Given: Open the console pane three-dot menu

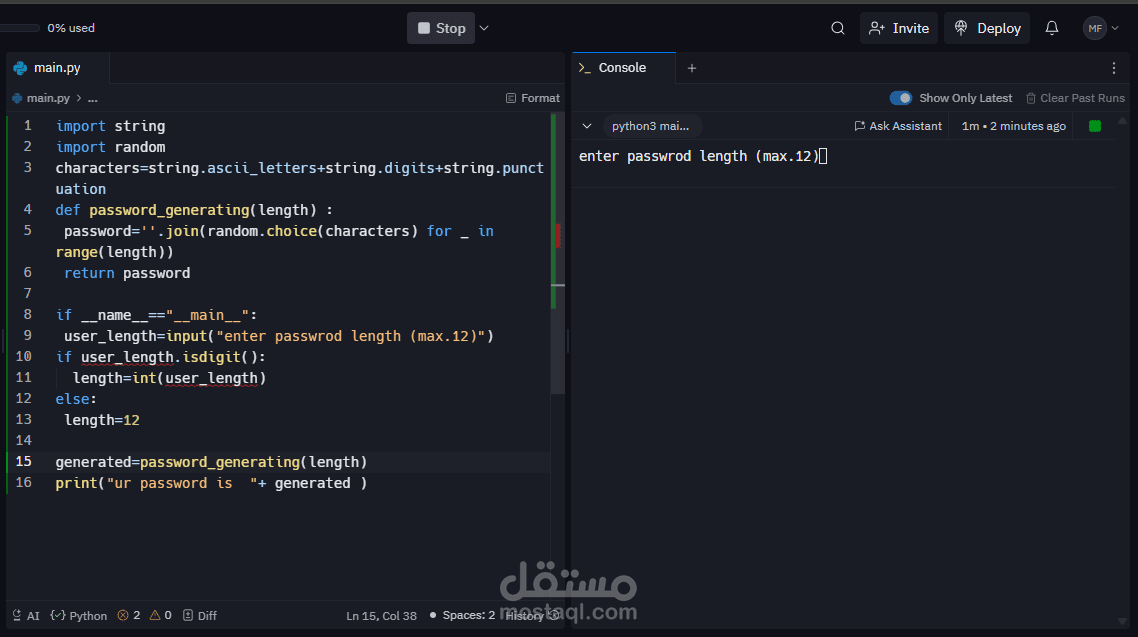Looking at the screenshot, I should (1114, 67).
